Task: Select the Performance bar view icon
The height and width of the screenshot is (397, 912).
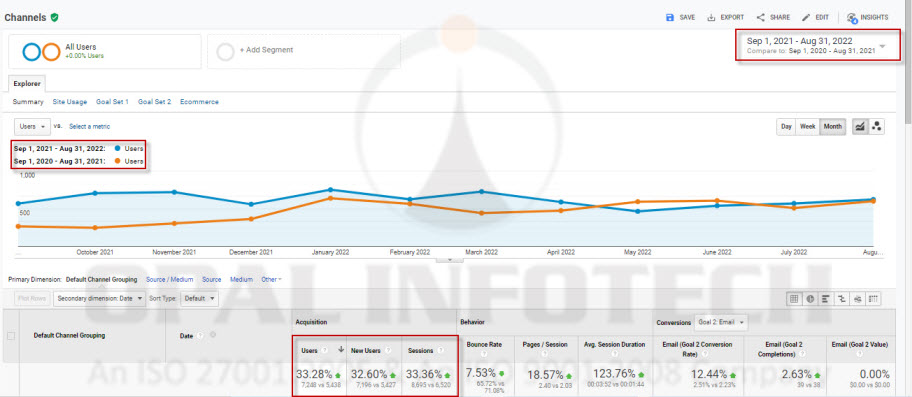Action: pyautogui.click(x=825, y=299)
